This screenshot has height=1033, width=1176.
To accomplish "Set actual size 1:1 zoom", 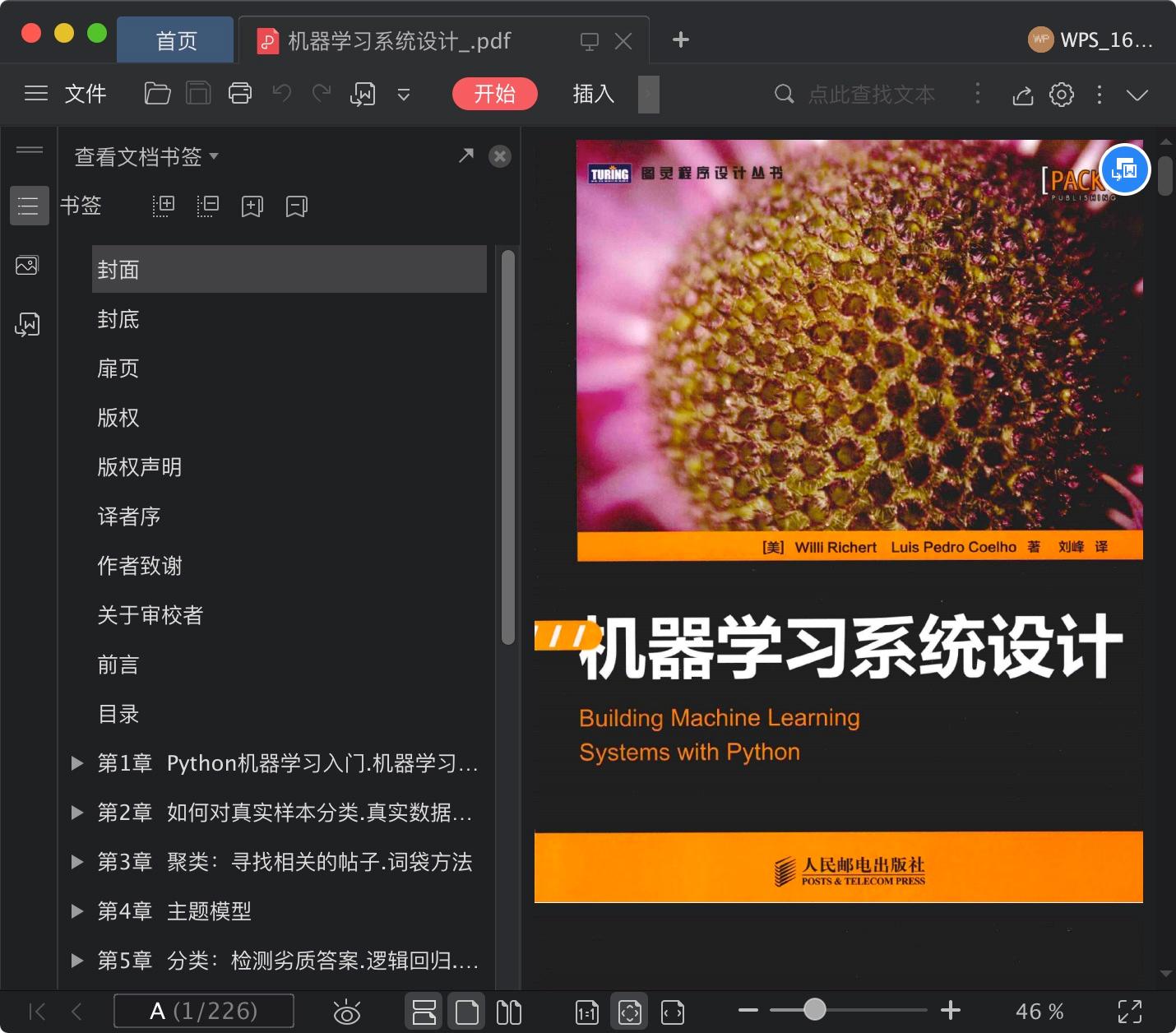I will point(587,1012).
